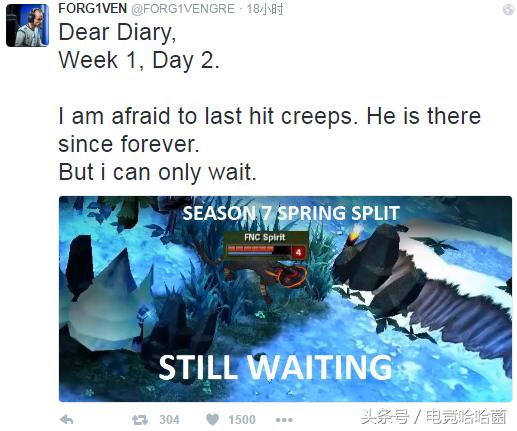Image resolution: width=517 pixels, height=431 pixels.
Task: Visit the @FORG1VENGRE handle link
Action: coord(183,9)
